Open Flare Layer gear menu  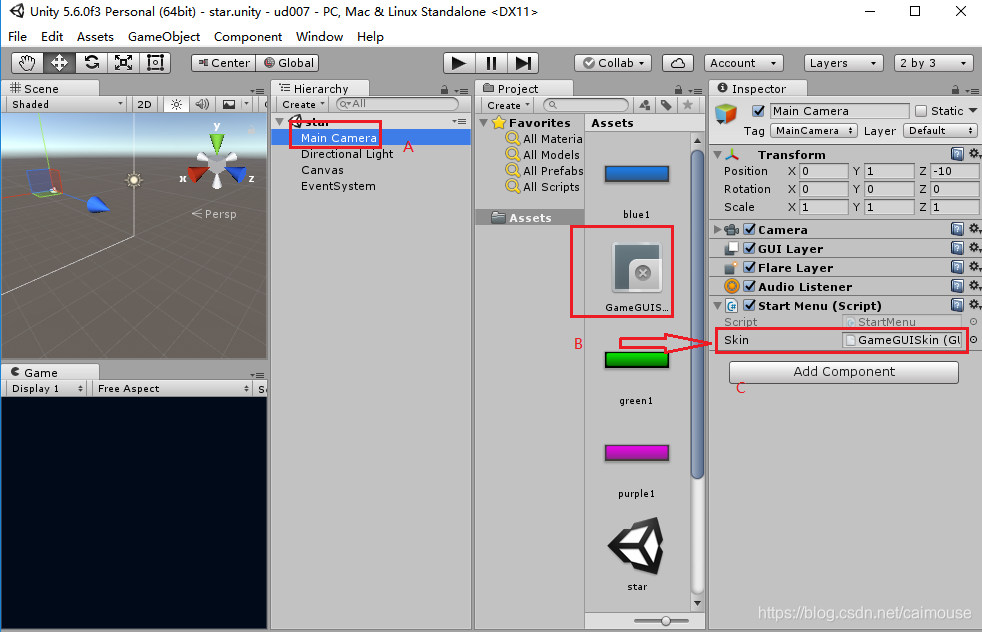[x=974, y=267]
